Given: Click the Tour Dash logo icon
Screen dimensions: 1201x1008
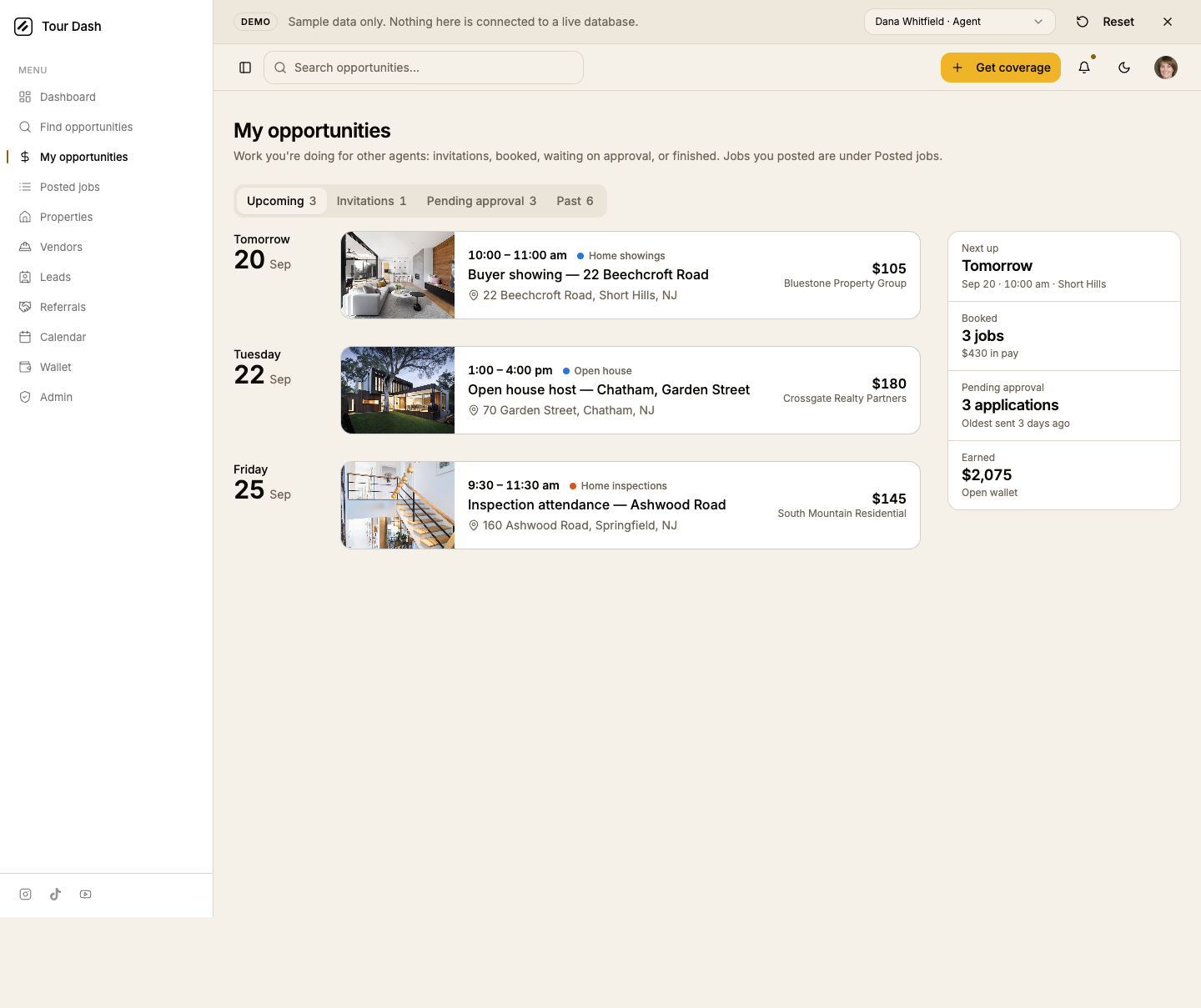Looking at the screenshot, I should click(23, 27).
